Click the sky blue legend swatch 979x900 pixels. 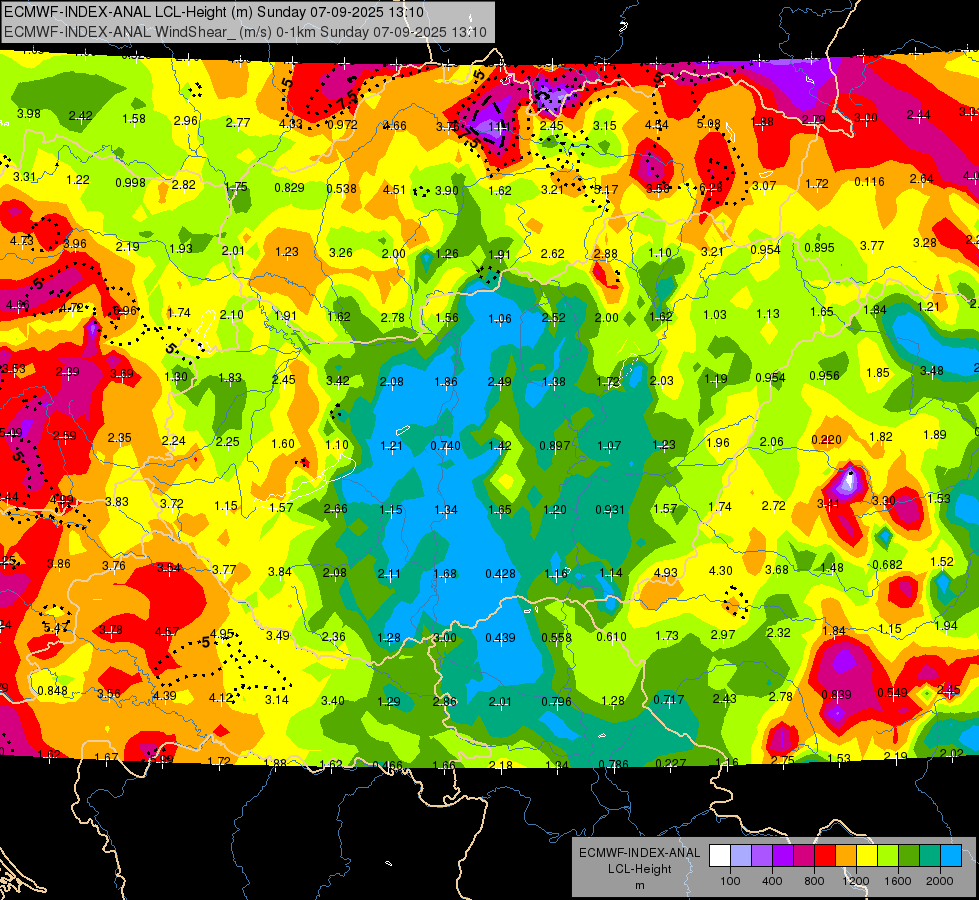pyautogui.click(x=951, y=855)
